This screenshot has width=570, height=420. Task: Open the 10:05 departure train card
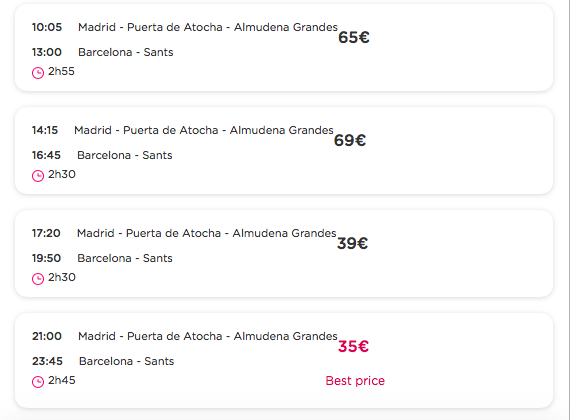(x=284, y=48)
